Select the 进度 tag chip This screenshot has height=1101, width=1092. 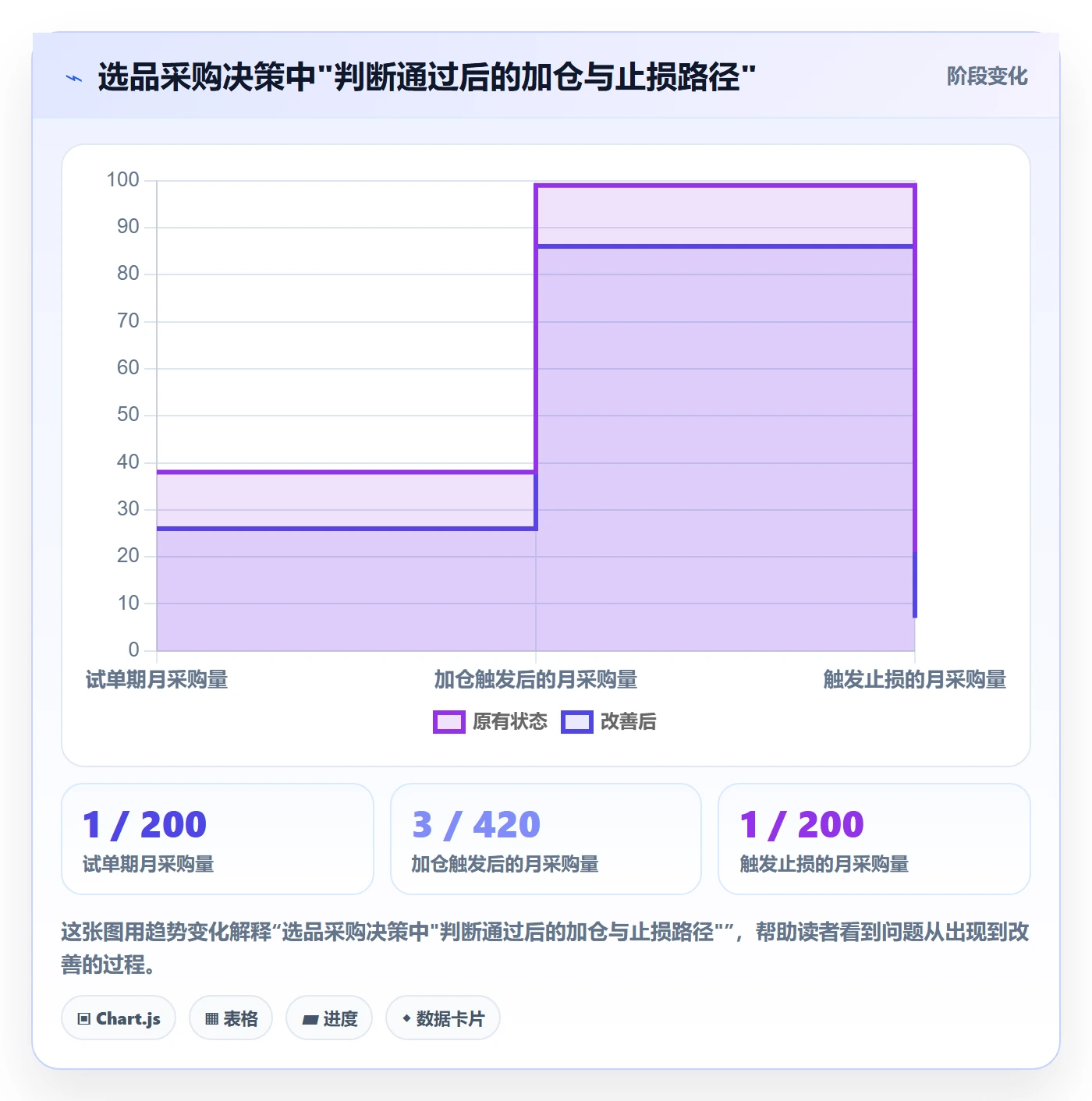pyautogui.click(x=329, y=1018)
